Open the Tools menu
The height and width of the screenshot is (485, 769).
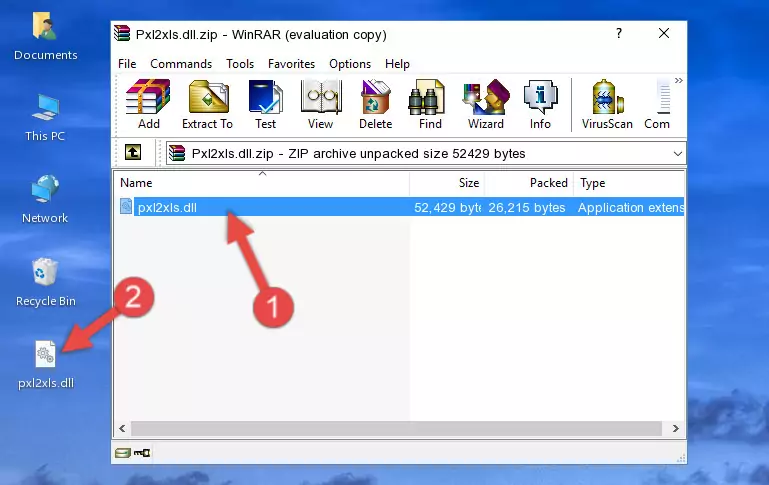tap(240, 64)
